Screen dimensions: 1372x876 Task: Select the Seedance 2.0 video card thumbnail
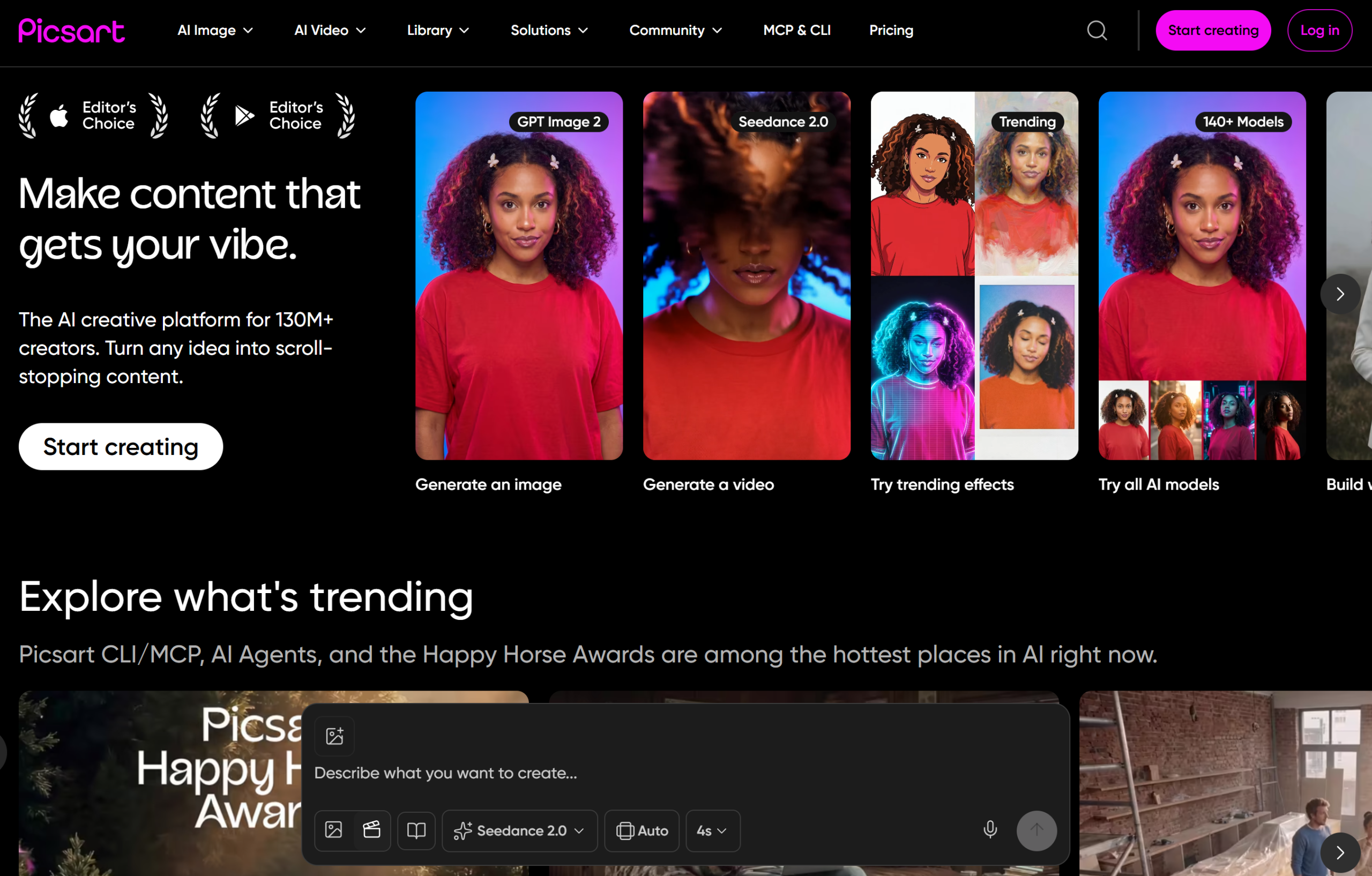(x=747, y=276)
